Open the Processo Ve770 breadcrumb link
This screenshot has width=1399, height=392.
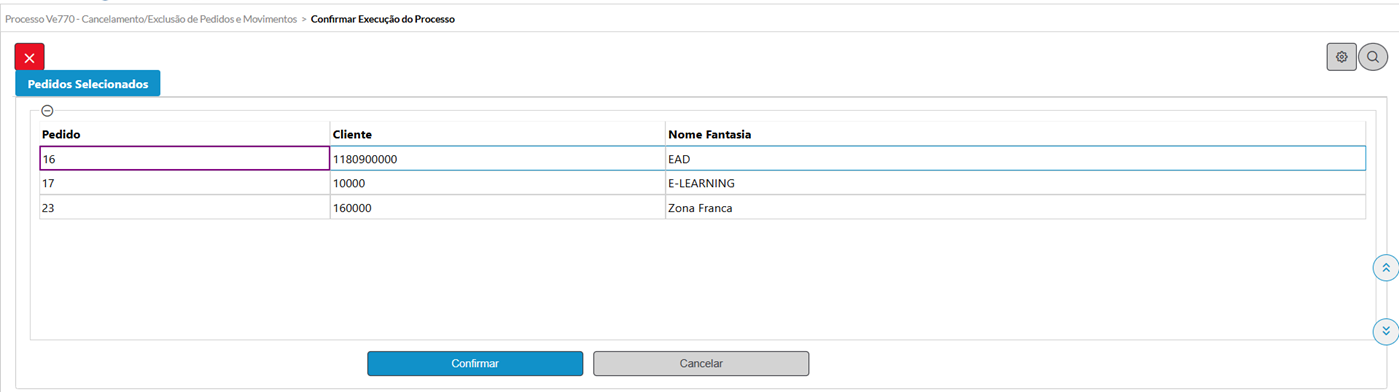tap(151, 19)
